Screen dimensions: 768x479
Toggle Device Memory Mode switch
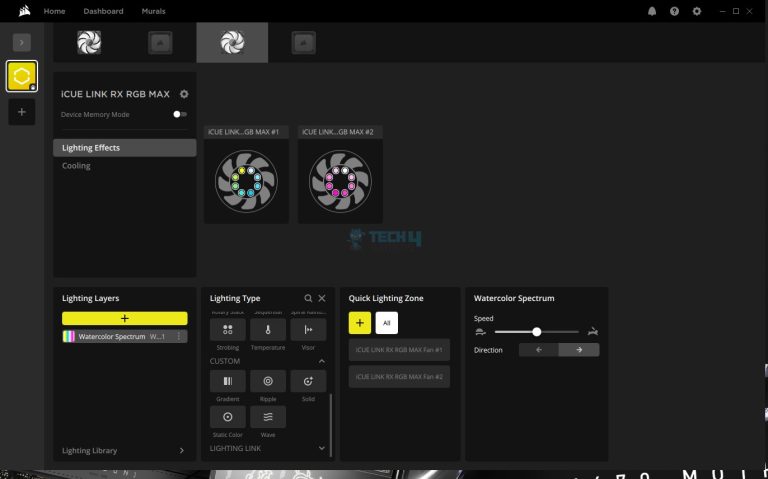coord(179,114)
